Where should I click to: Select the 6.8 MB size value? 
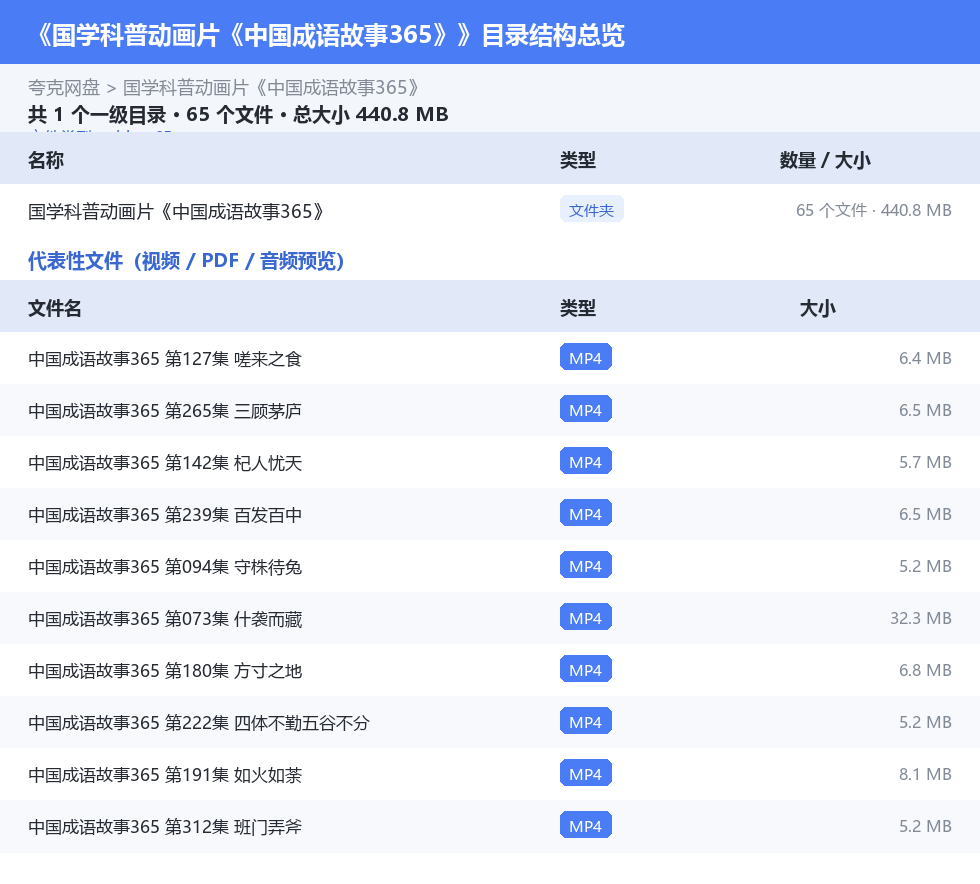[925, 670]
